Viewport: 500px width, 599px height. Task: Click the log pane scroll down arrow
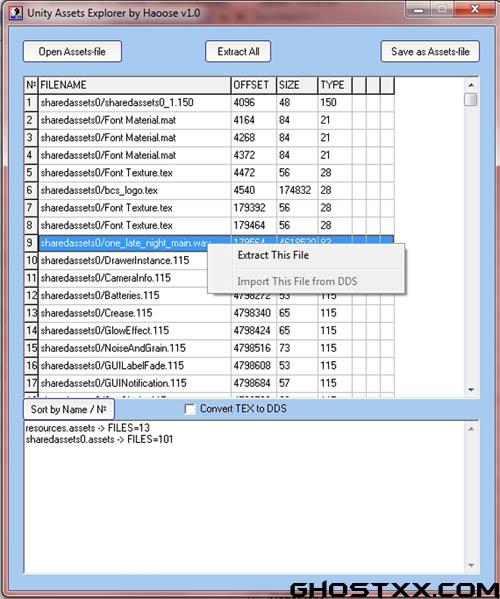click(x=471, y=565)
